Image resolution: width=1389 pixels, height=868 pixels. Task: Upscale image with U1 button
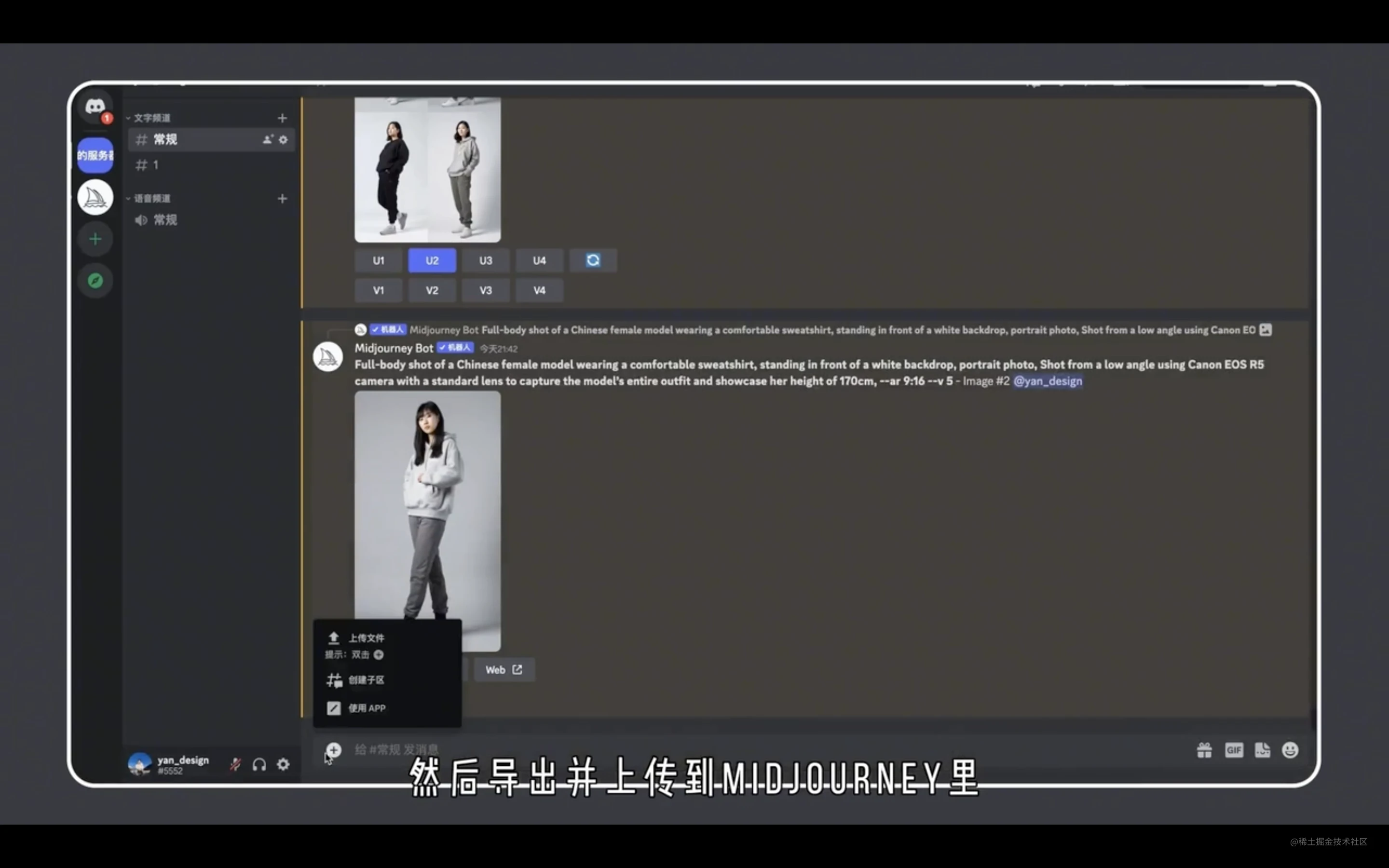pyautogui.click(x=378, y=260)
